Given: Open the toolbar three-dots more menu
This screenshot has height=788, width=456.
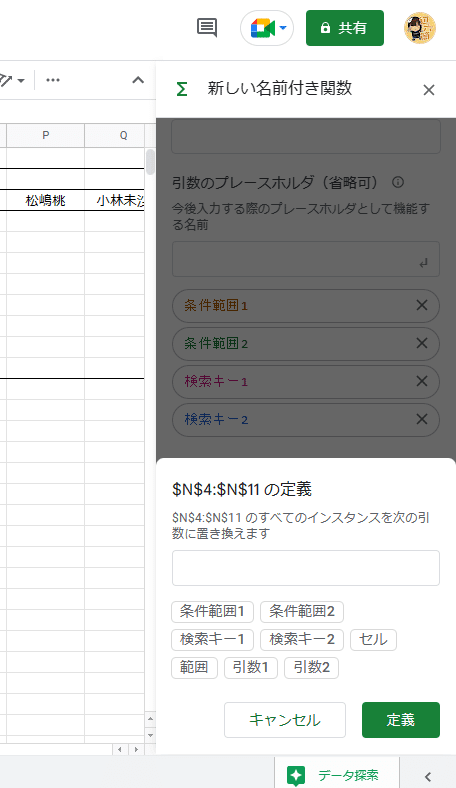Looking at the screenshot, I should [x=53, y=80].
